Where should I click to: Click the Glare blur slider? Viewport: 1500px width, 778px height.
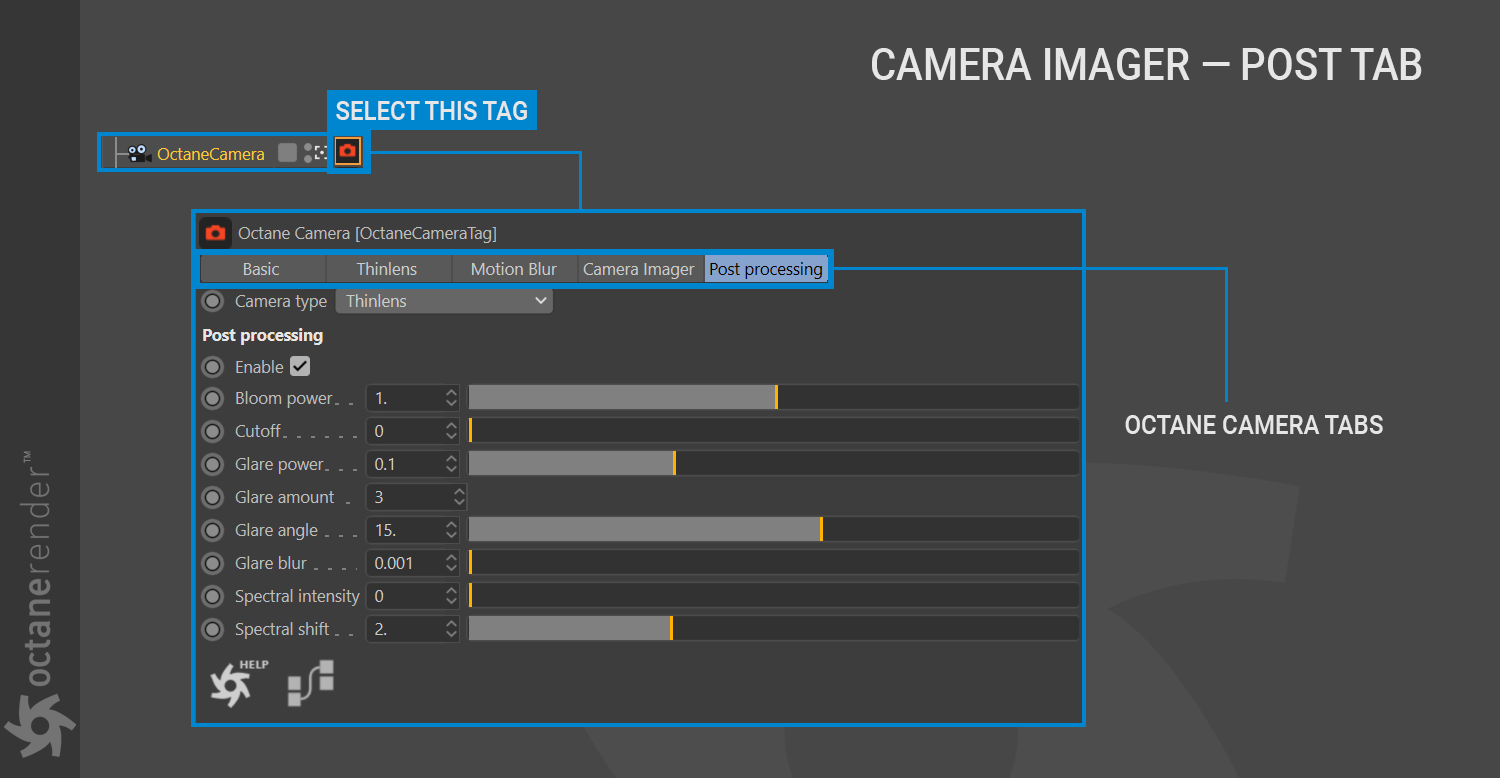773,563
